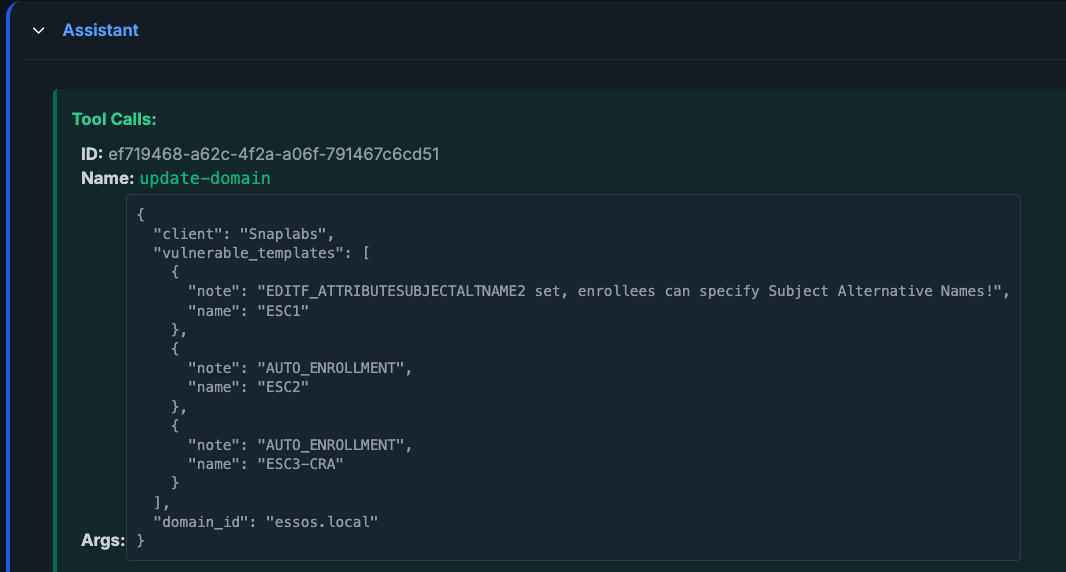Collapse the Assistant message chevron

[39, 30]
